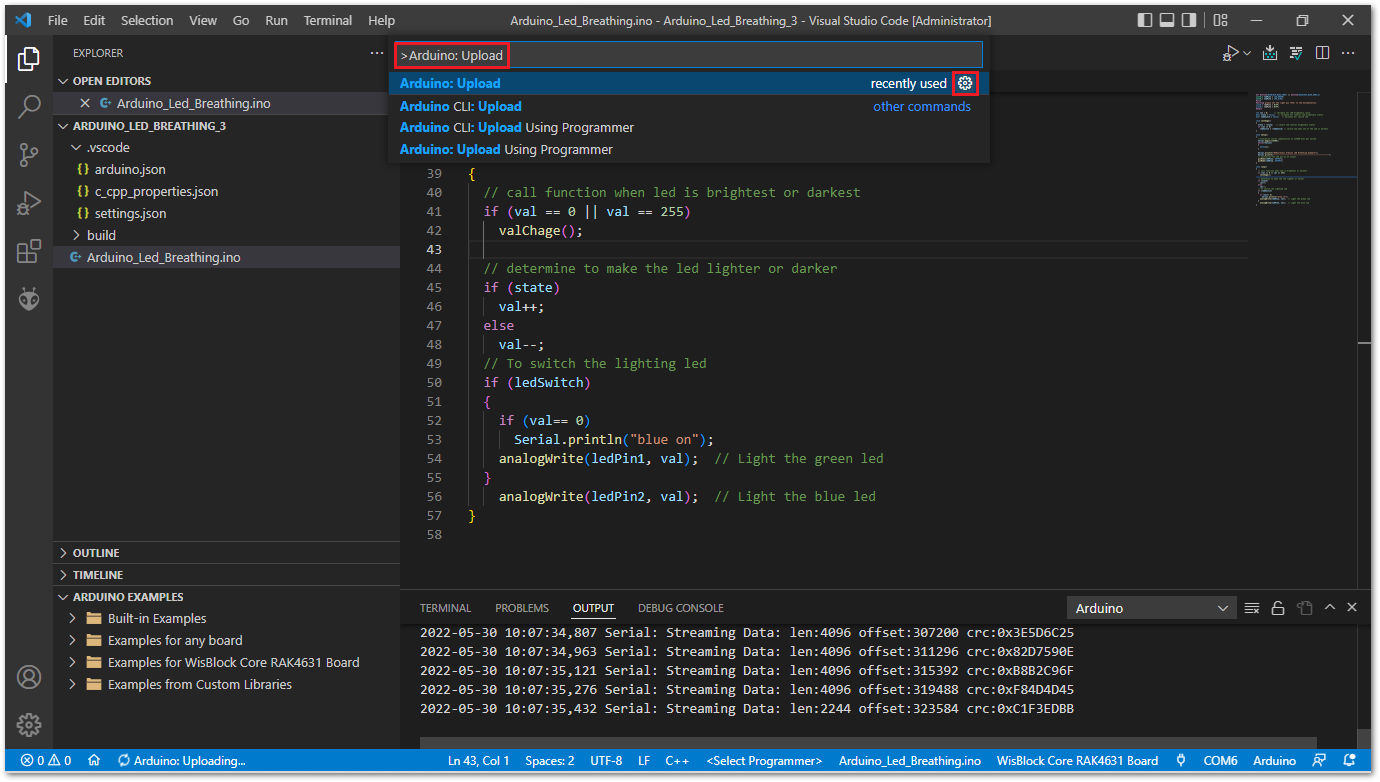Split the editor to the right
The width and height of the screenshot is (1380, 782).
tap(1322, 53)
